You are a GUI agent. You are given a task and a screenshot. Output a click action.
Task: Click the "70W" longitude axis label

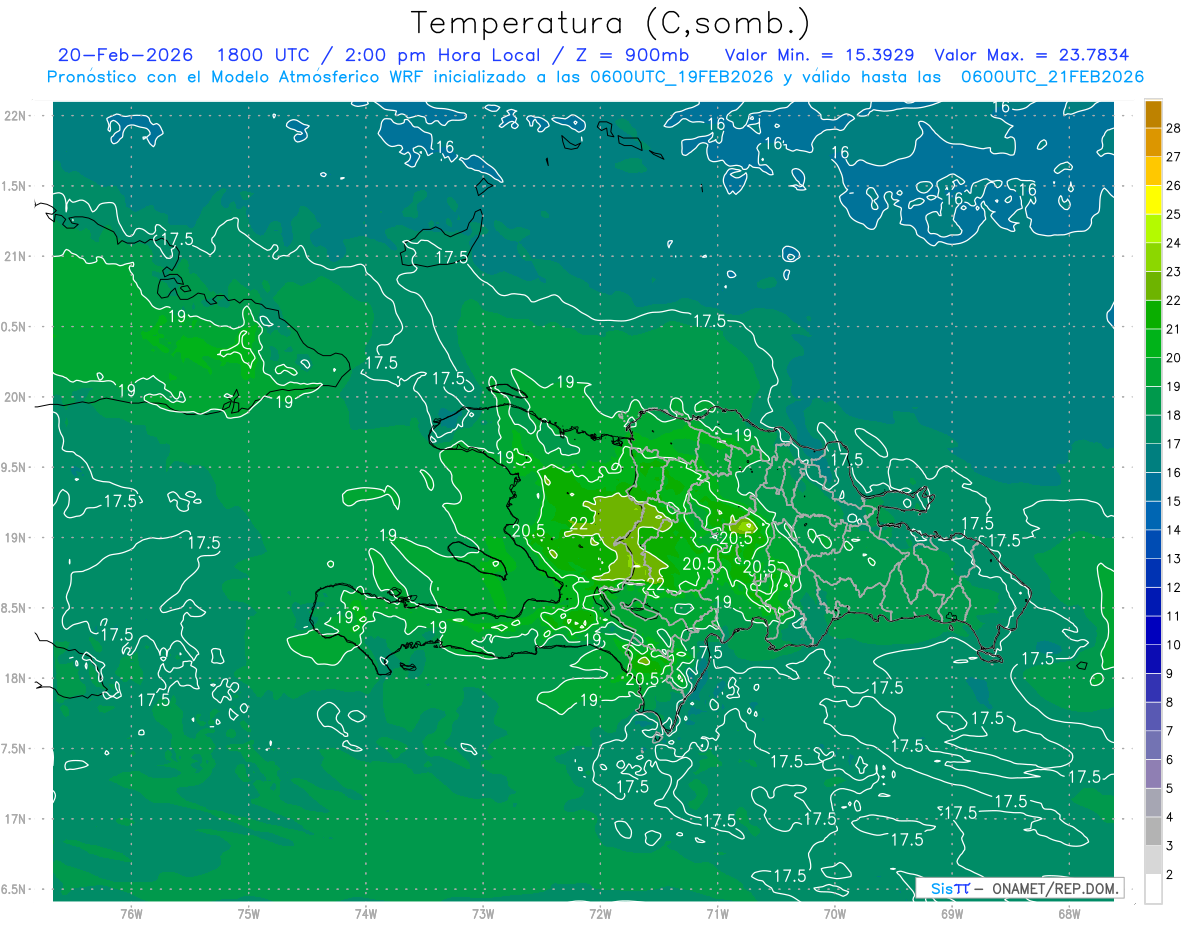pyautogui.click(x=835, y=913)
